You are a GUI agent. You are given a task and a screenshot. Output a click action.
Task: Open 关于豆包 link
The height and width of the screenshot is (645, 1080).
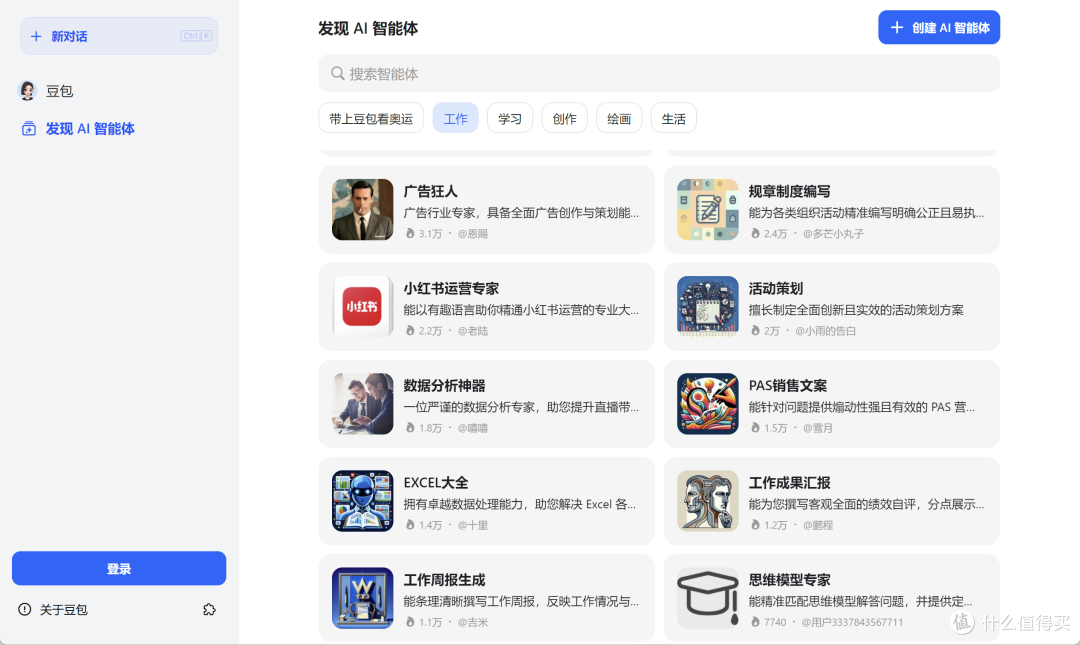click(63, 609)
